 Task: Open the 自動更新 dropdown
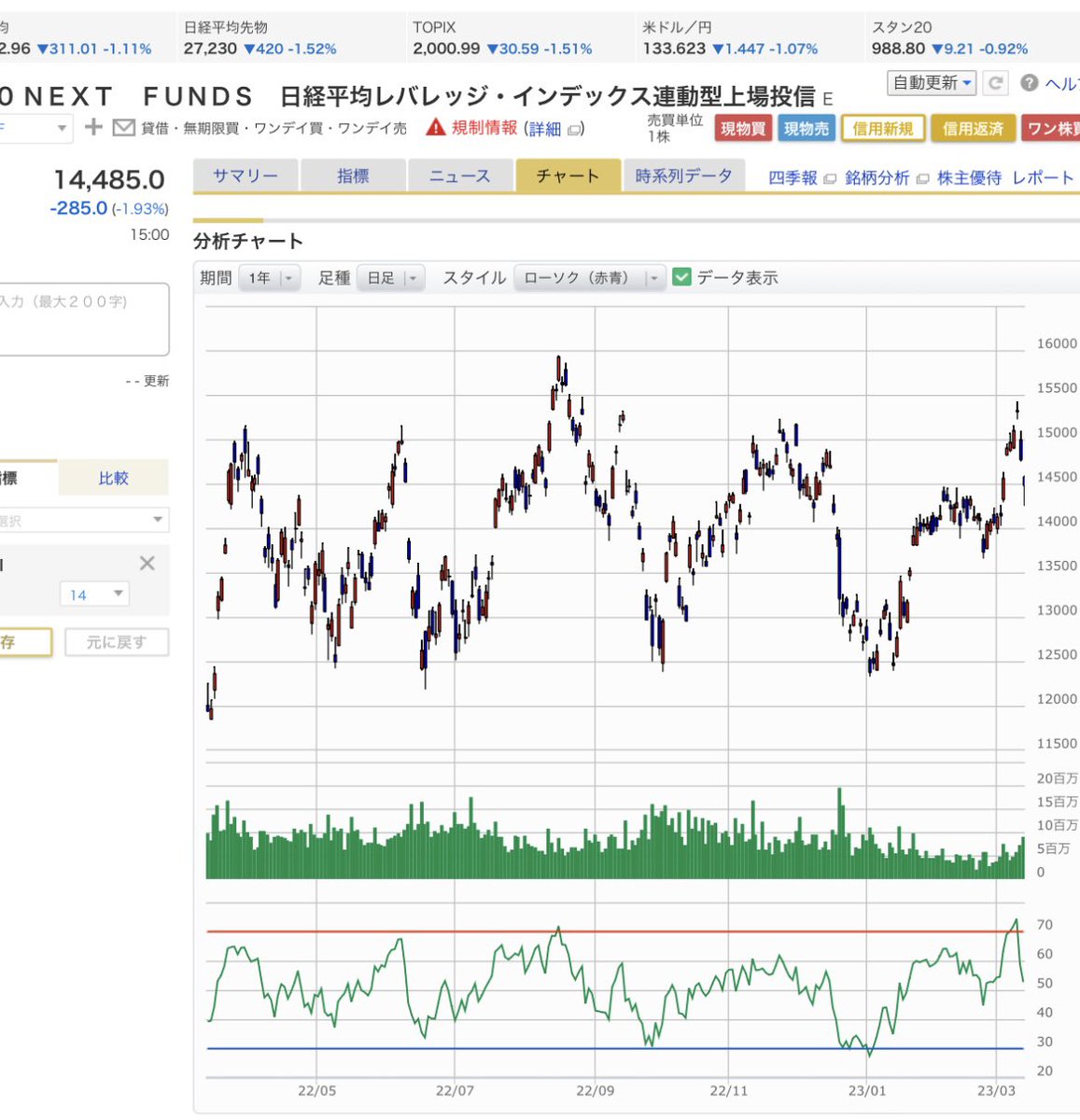(x=932, y=83)
